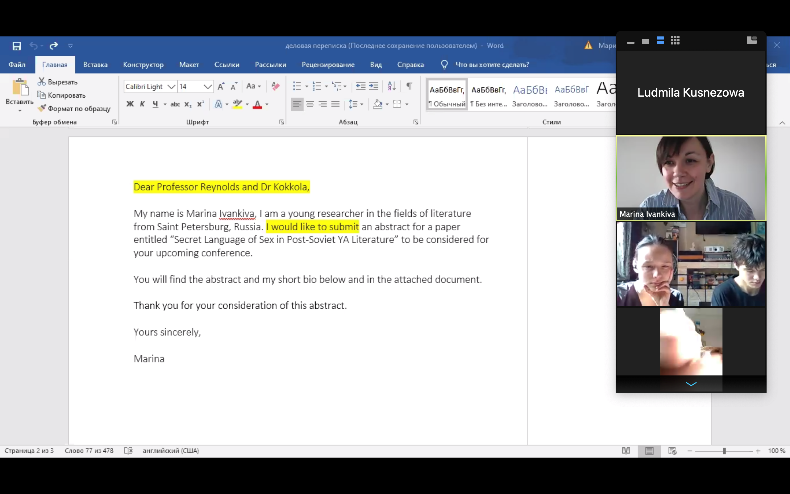Viewport: 790px width, 494px height.
Task: Switch to the Рассылки ribbon tab
Action: (x=271, y=65)
